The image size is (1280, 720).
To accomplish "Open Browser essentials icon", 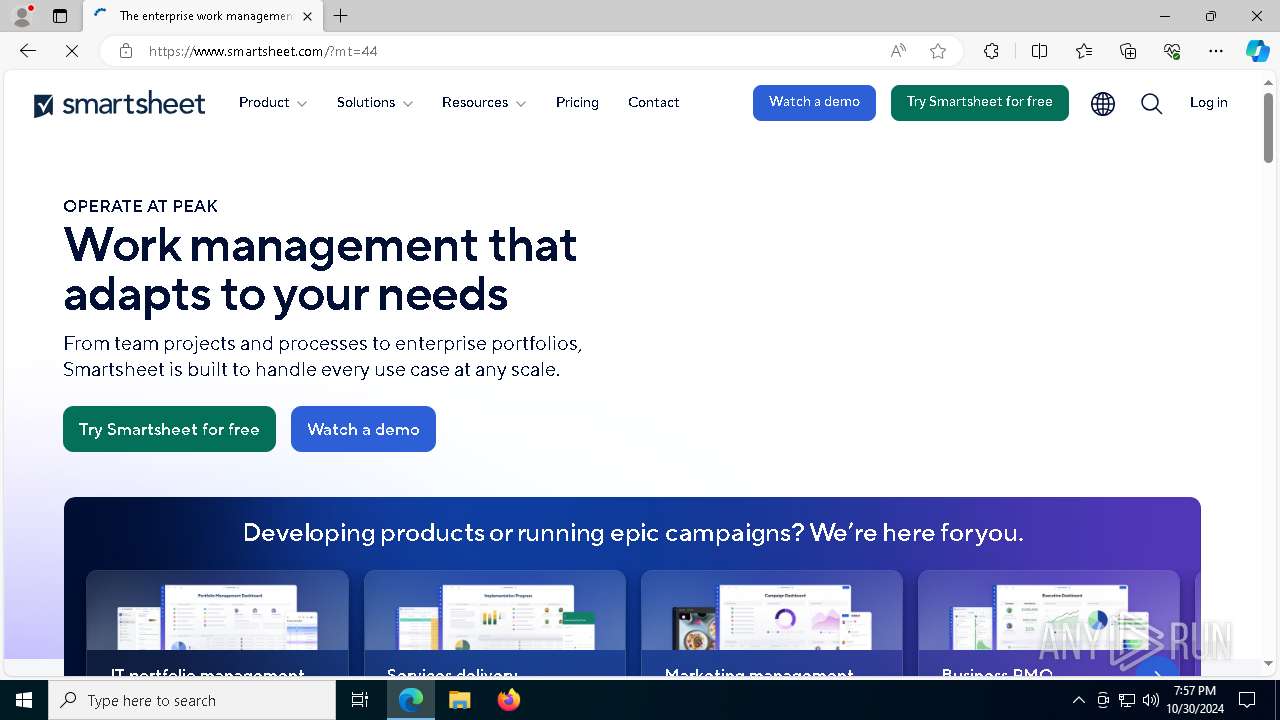I will pyautogui.click(x=1172, y=51).
